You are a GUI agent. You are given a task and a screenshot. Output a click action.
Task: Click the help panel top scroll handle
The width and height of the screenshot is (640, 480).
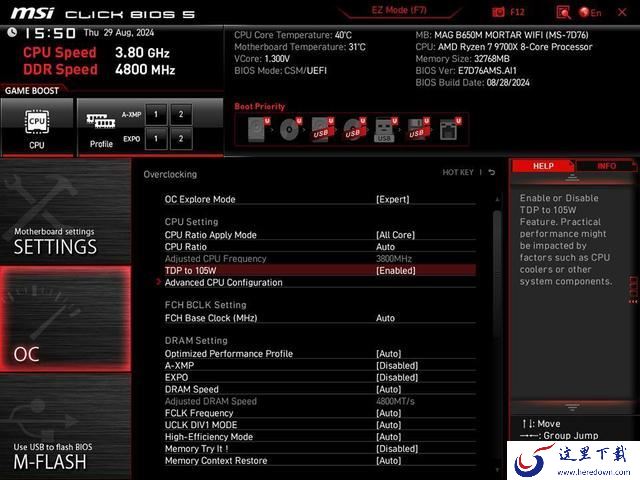[572, 177]
